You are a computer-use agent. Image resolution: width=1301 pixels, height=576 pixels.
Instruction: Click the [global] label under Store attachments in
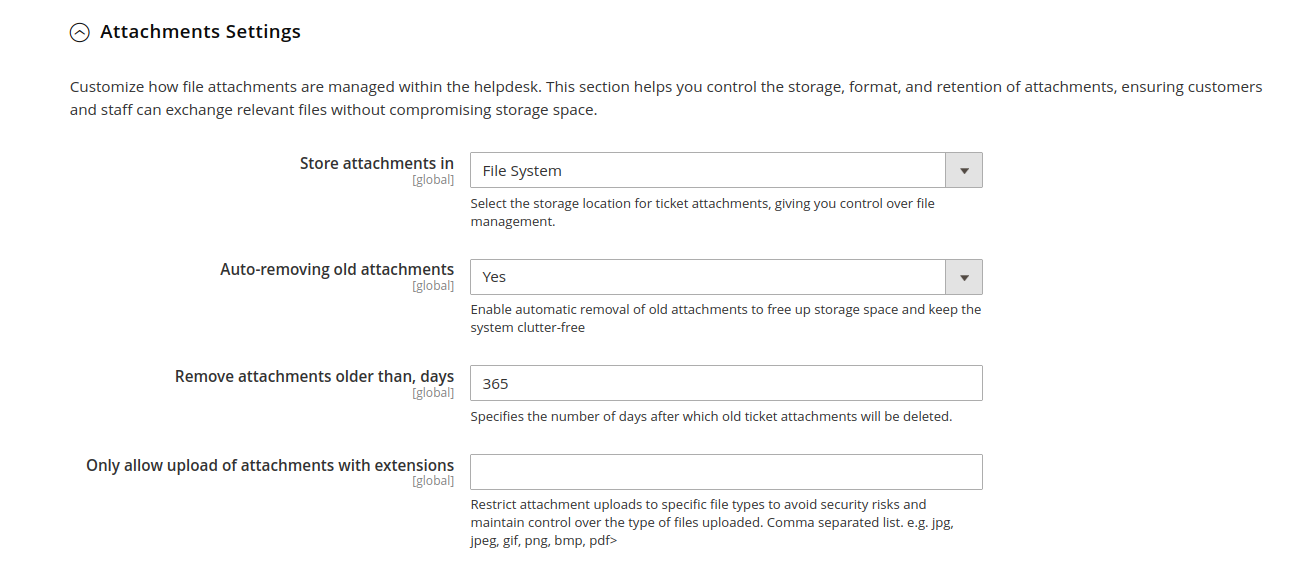point(433,179)
